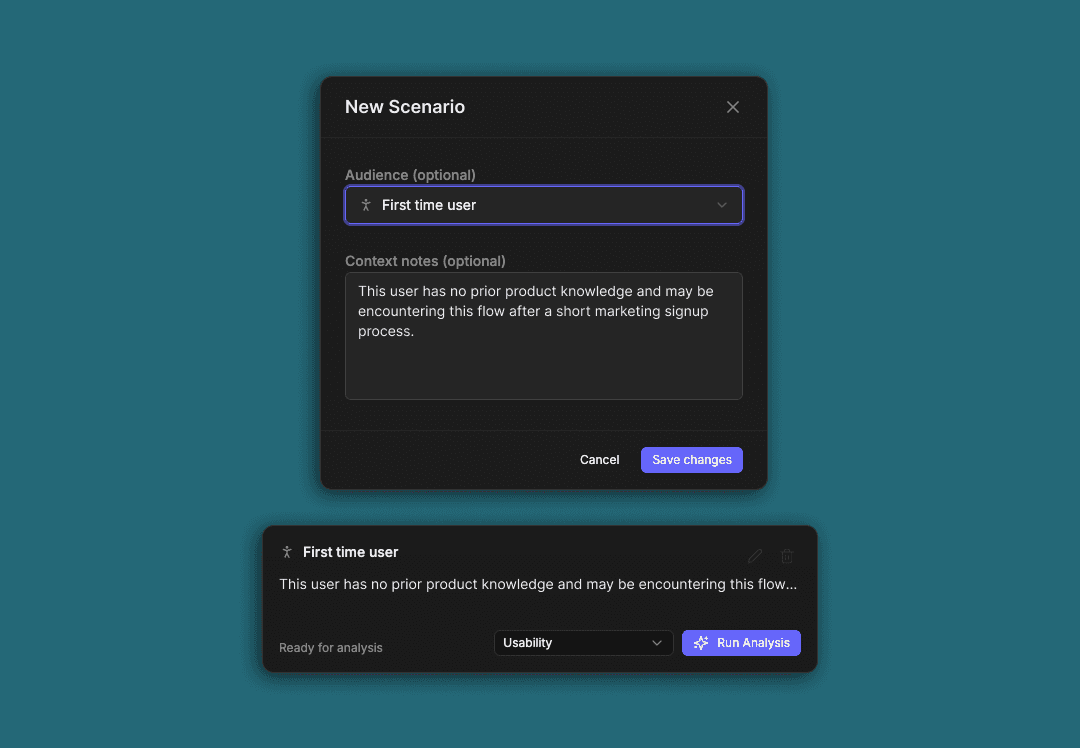The width and height of the screenshot is (1080, 748).
Task: Click the pencil edit icon on scenario card
Action: pos(755,556)
